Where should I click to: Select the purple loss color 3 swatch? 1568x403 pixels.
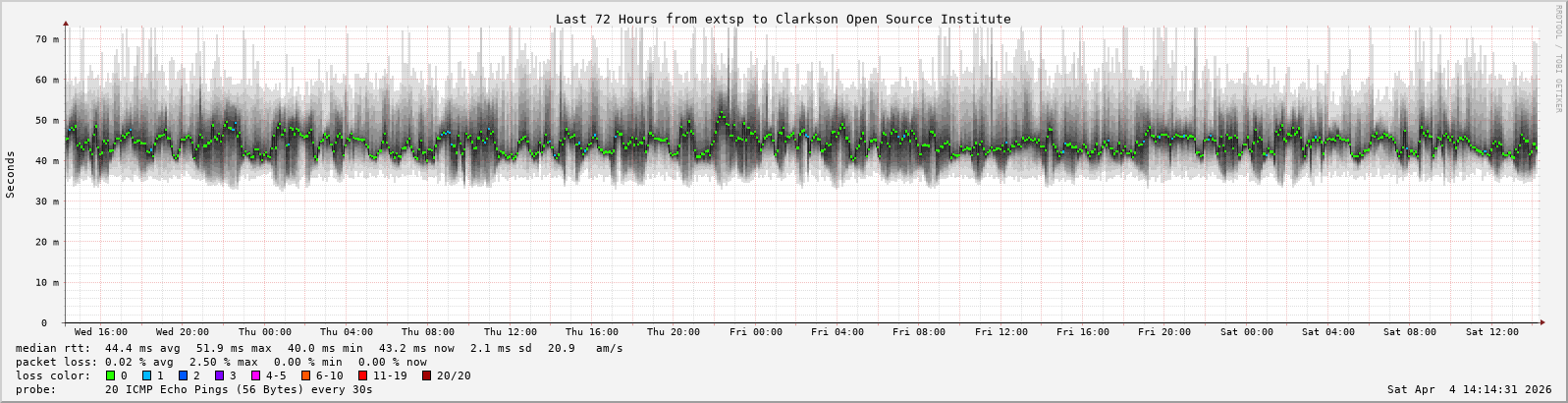(x=219, y=375)
